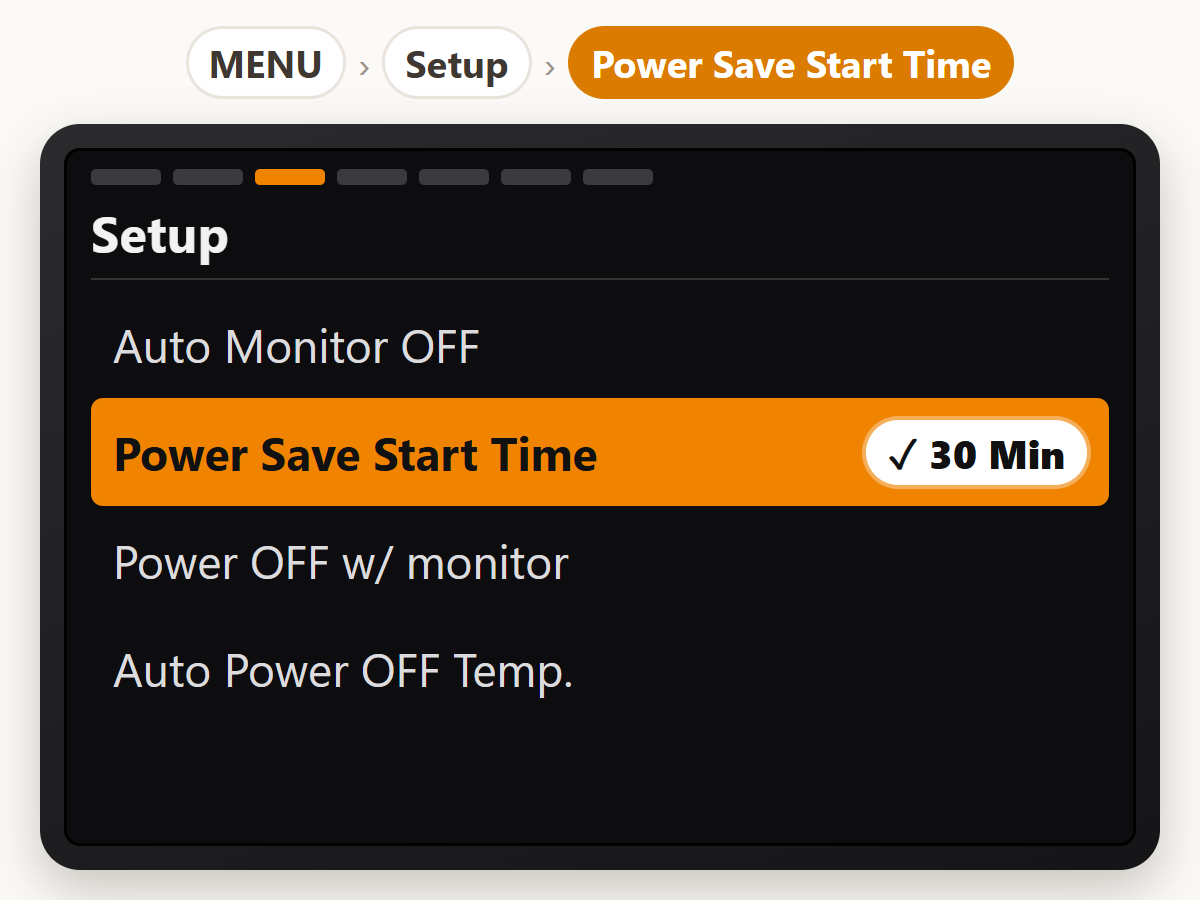Switch to the fourth page indicator tab
The image size is (1200, 900).
[372, 177]
